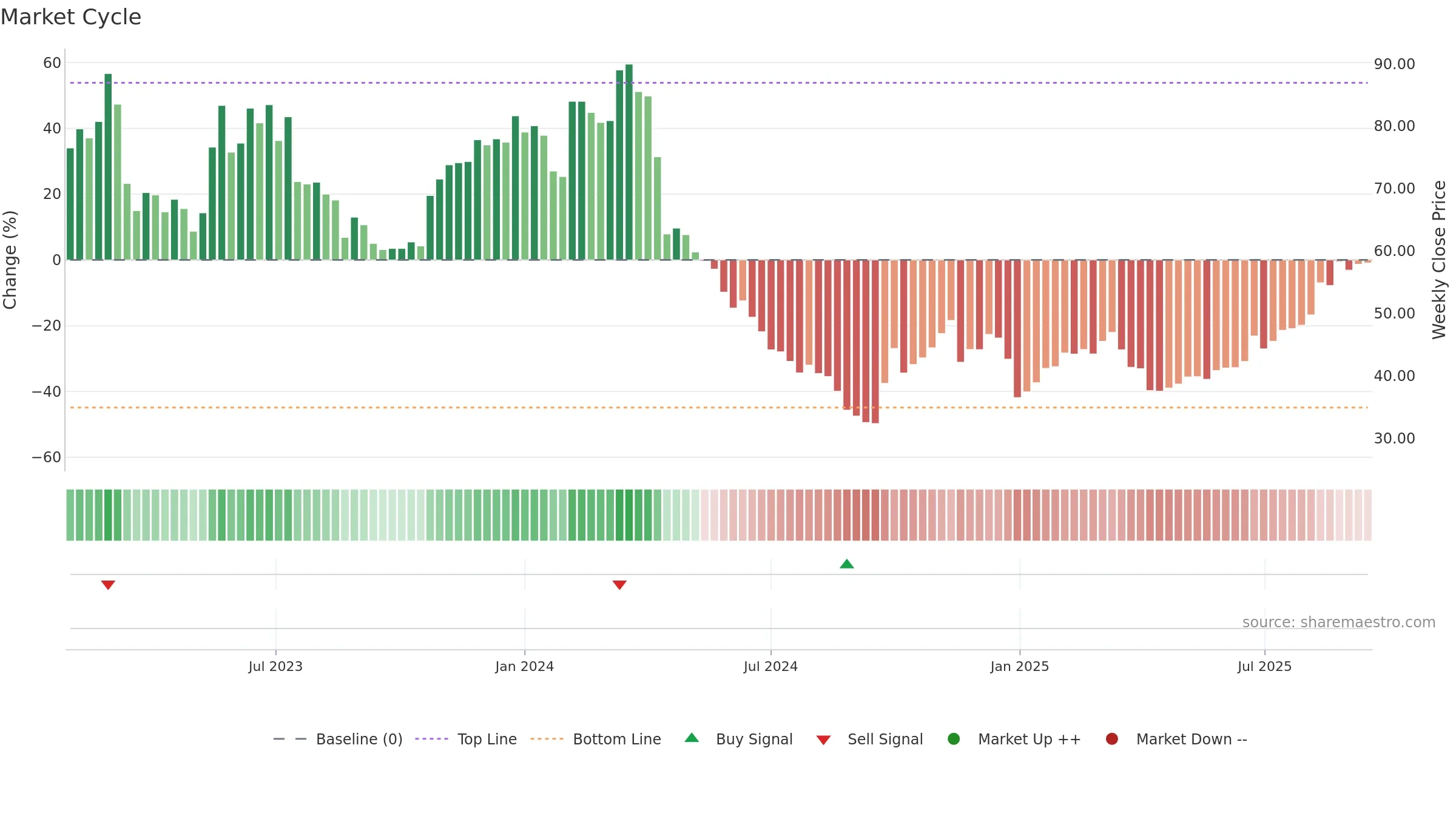Click the lowest red bar below the Bottom Line
This screenshot has width=1456, height=819.
875,342
